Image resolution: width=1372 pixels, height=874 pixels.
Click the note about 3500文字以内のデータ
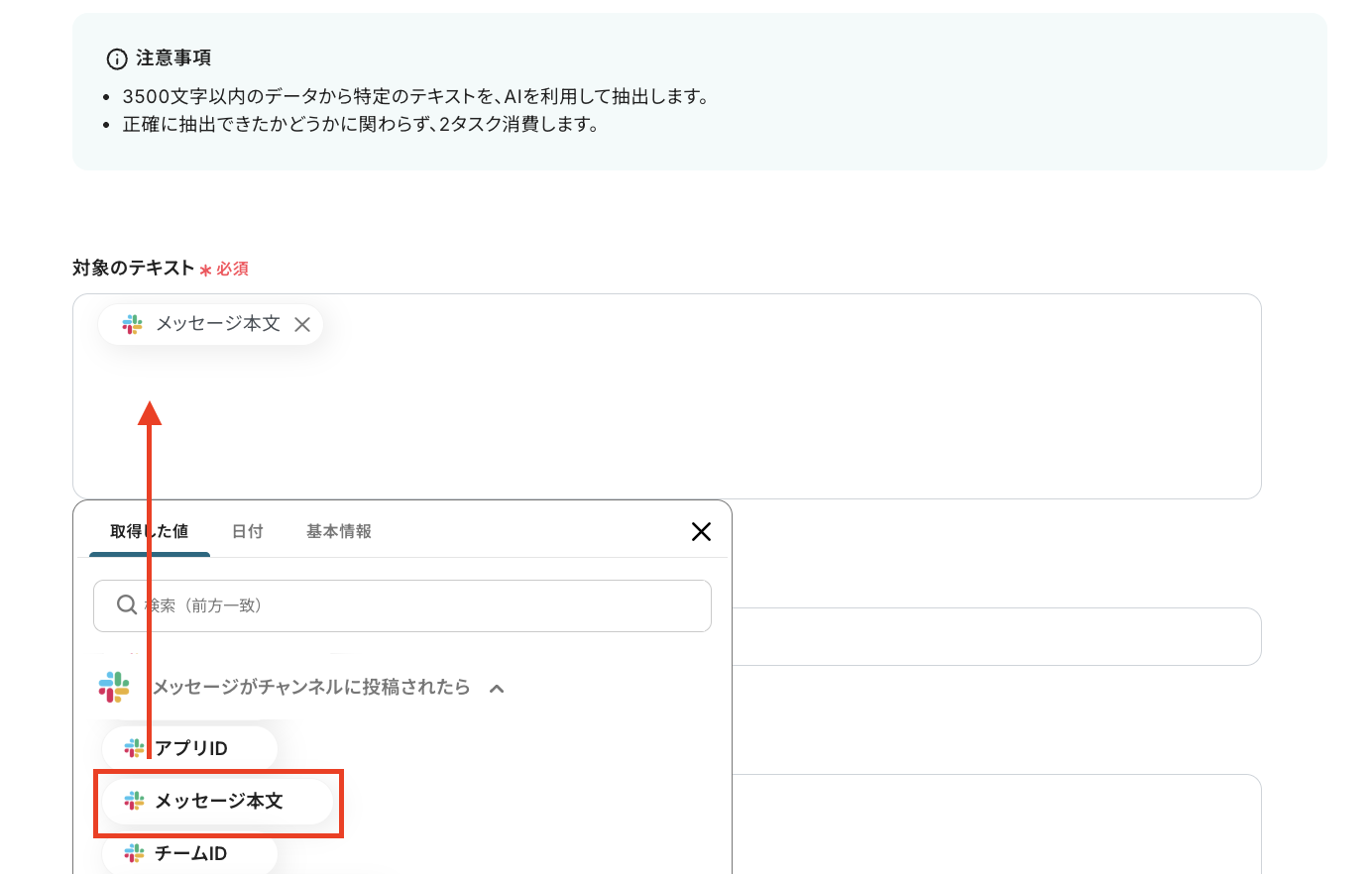[x=416, y=96]
